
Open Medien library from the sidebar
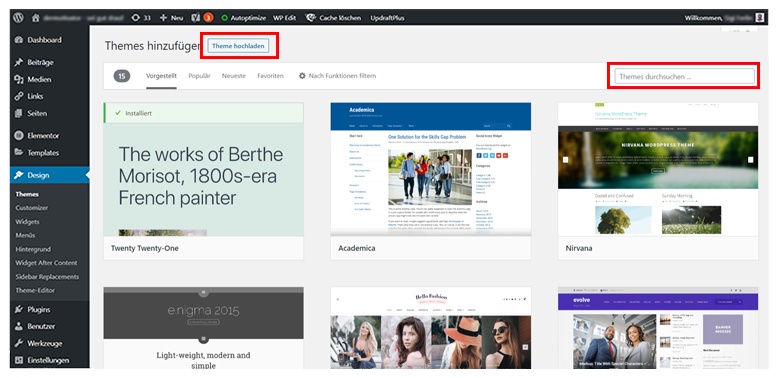[50, 79]
